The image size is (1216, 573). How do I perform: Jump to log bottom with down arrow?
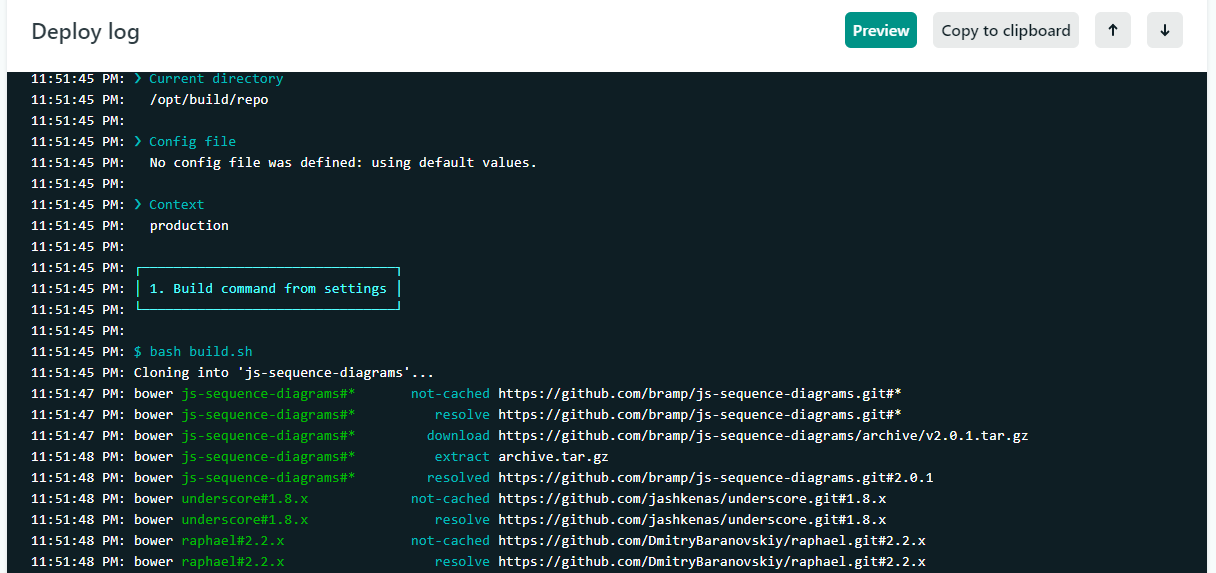(x=1164, y=30)
